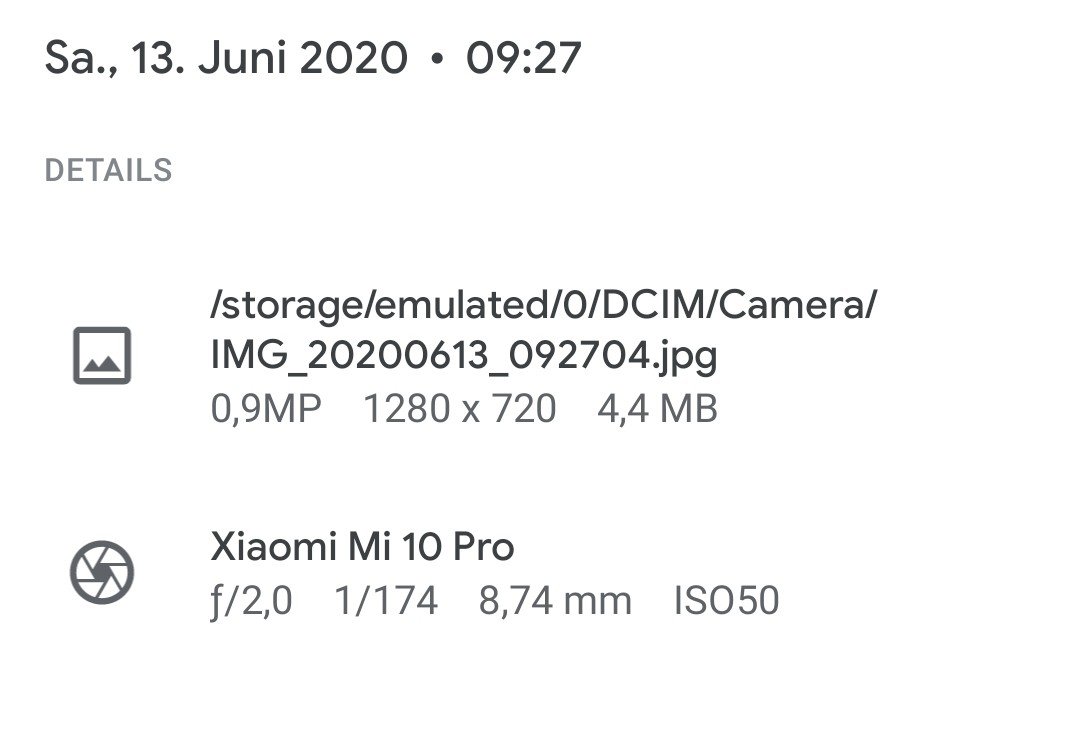Tap the camera aperture icon
This screenshot has width=1080, height=753.
[x=102, y=573]
